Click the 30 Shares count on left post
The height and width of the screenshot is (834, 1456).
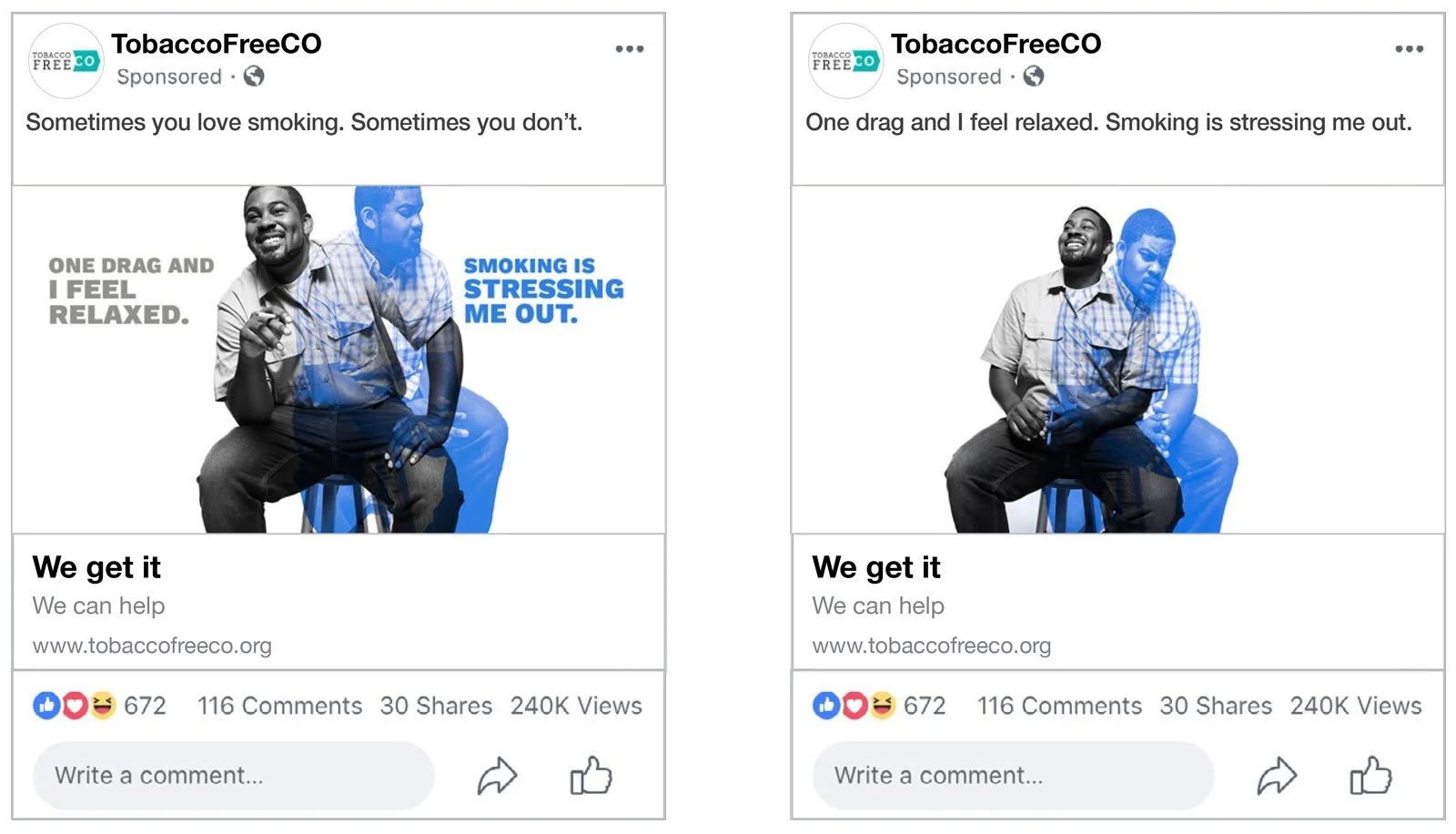tap(436, 705)
